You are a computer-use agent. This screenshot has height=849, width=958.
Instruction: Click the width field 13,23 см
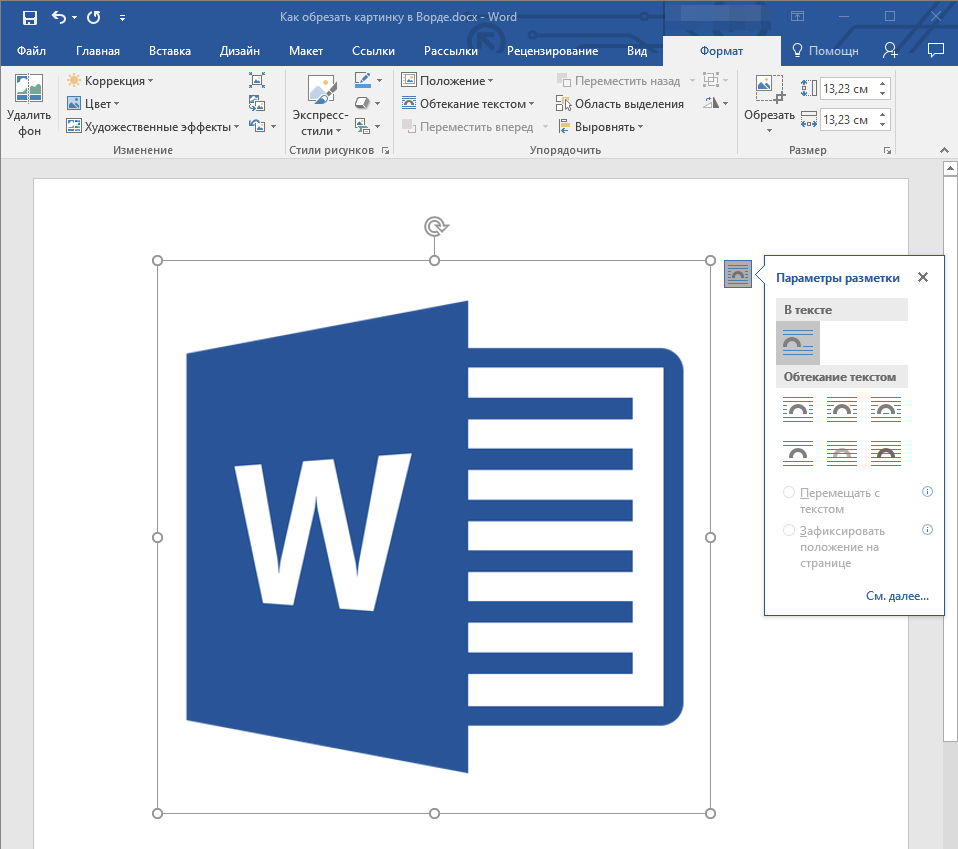848,120
